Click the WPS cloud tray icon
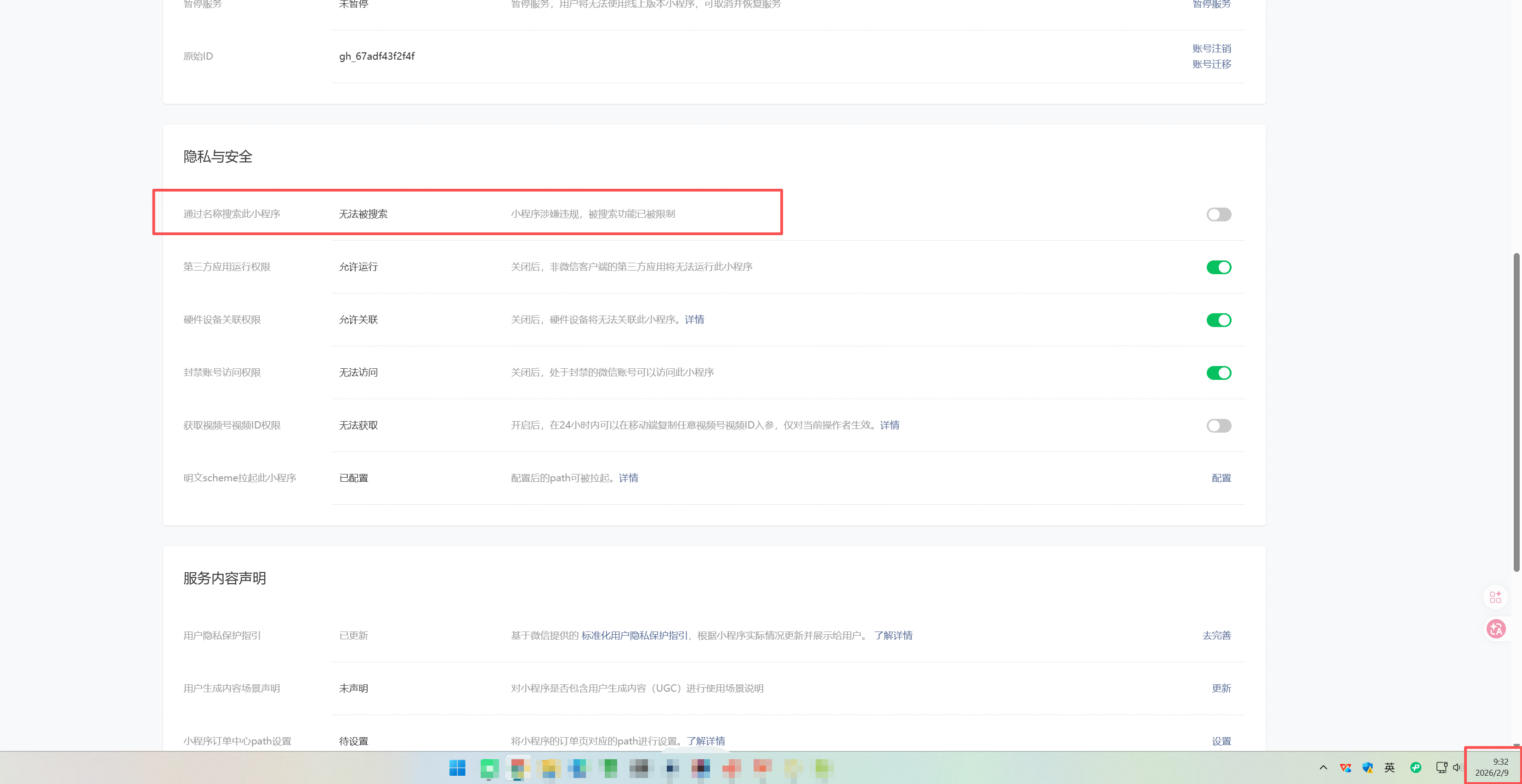Viewport: 1522px width, 784px height. (1346, 767)
